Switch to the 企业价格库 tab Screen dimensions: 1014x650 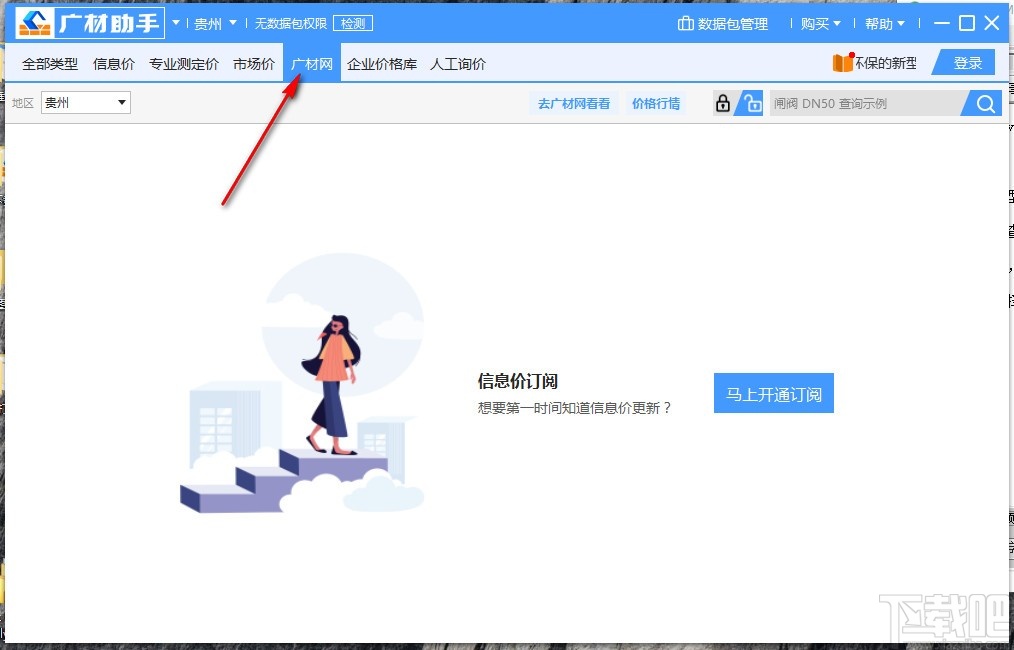(381, 62)
